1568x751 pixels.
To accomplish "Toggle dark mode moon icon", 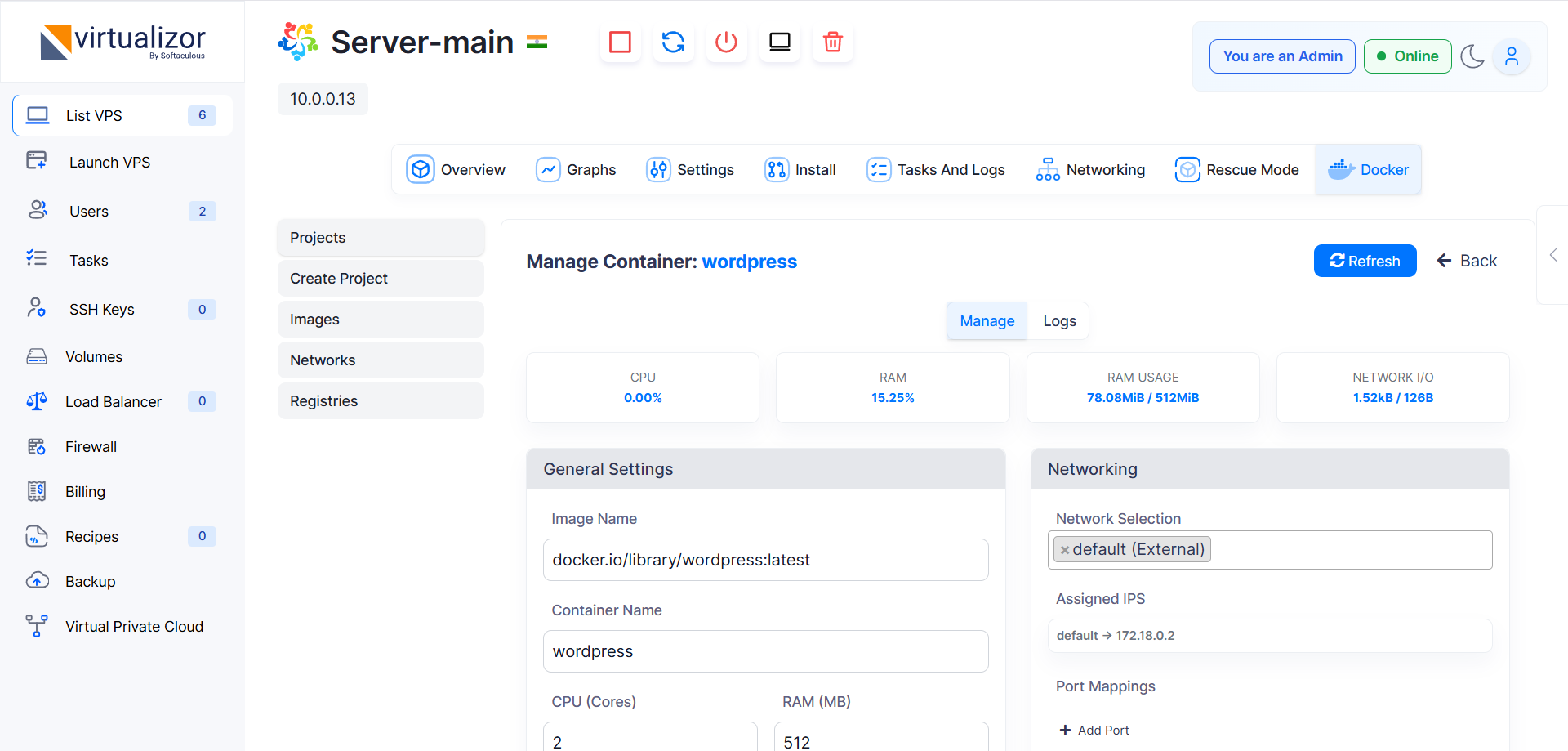I will (1472, 56).
